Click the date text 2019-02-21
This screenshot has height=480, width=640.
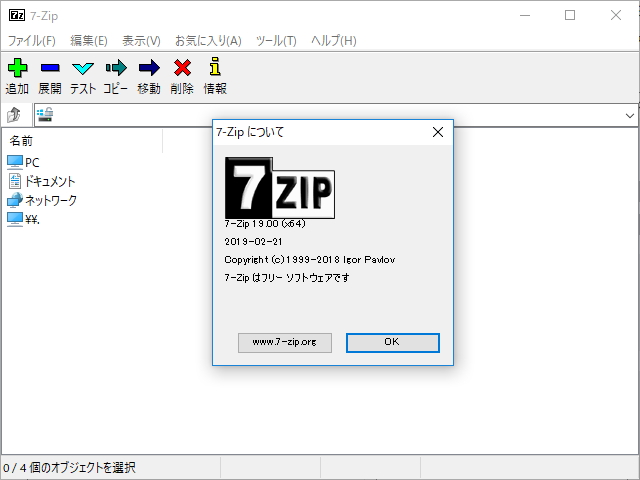(x=253, y=242)
